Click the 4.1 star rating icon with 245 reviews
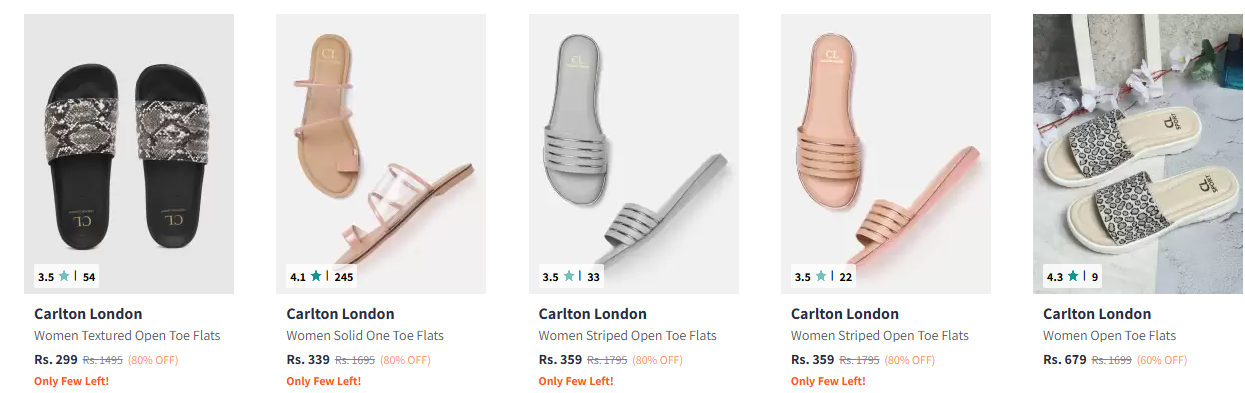 coord(317,276)
